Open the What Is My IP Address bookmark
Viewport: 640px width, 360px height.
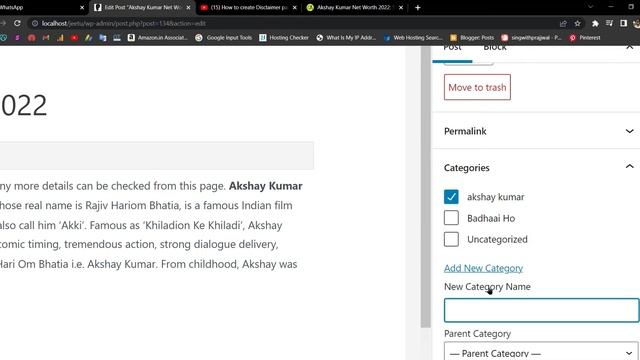(346, 38)
